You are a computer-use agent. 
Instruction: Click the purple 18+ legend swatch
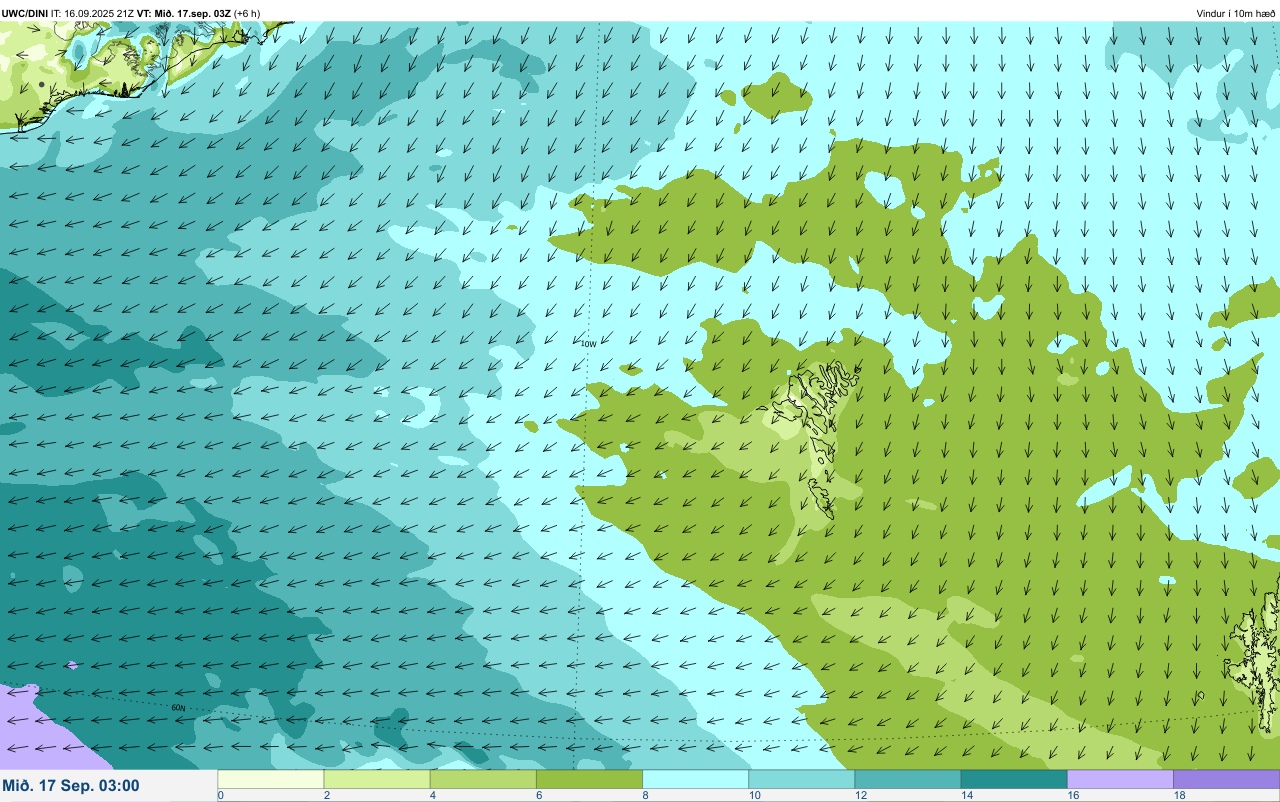click(1226, 779)
